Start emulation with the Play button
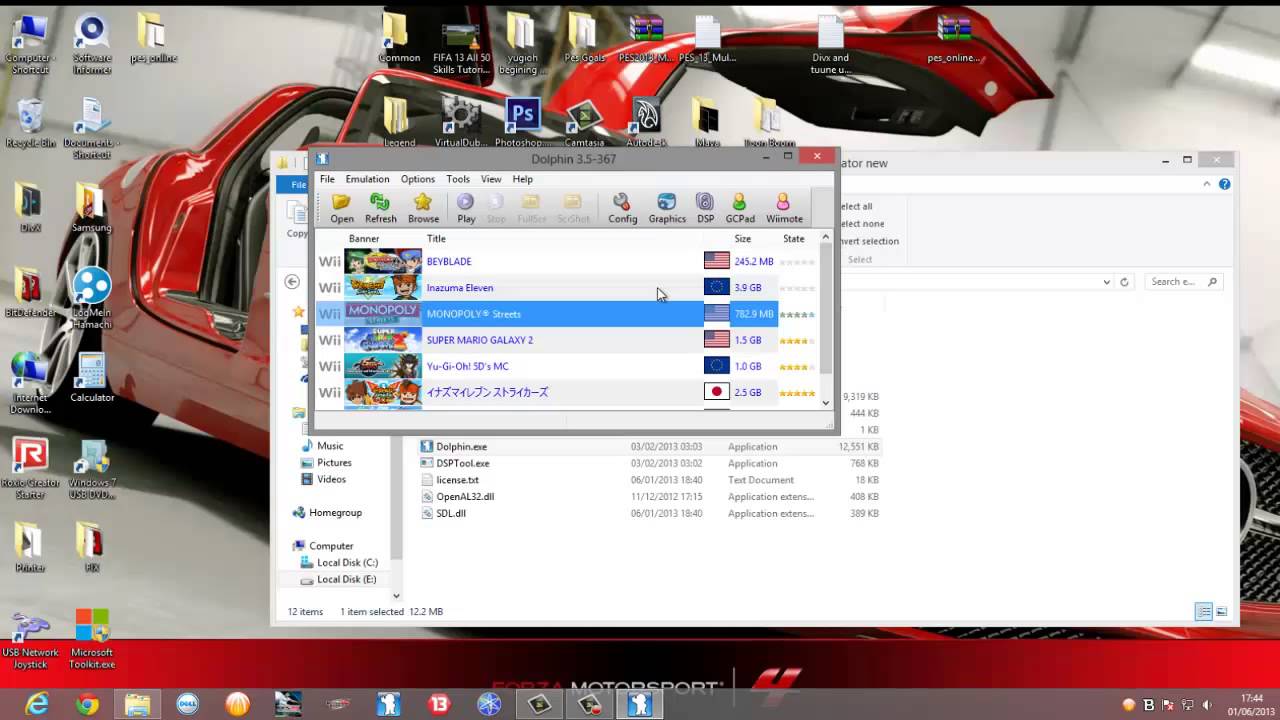The image size is (1280, 720). (466, 209)
